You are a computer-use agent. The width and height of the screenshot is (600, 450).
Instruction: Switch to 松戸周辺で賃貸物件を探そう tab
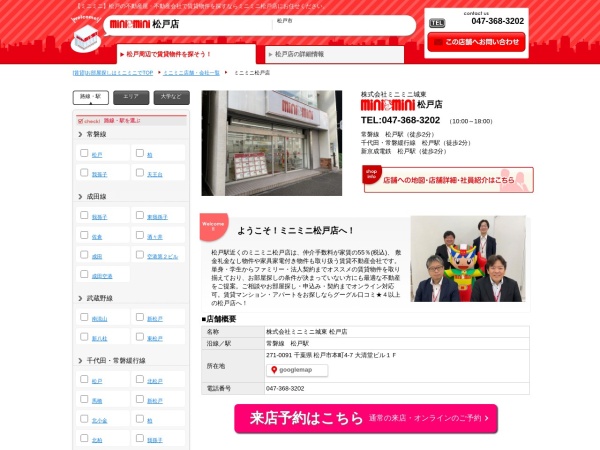186,54
